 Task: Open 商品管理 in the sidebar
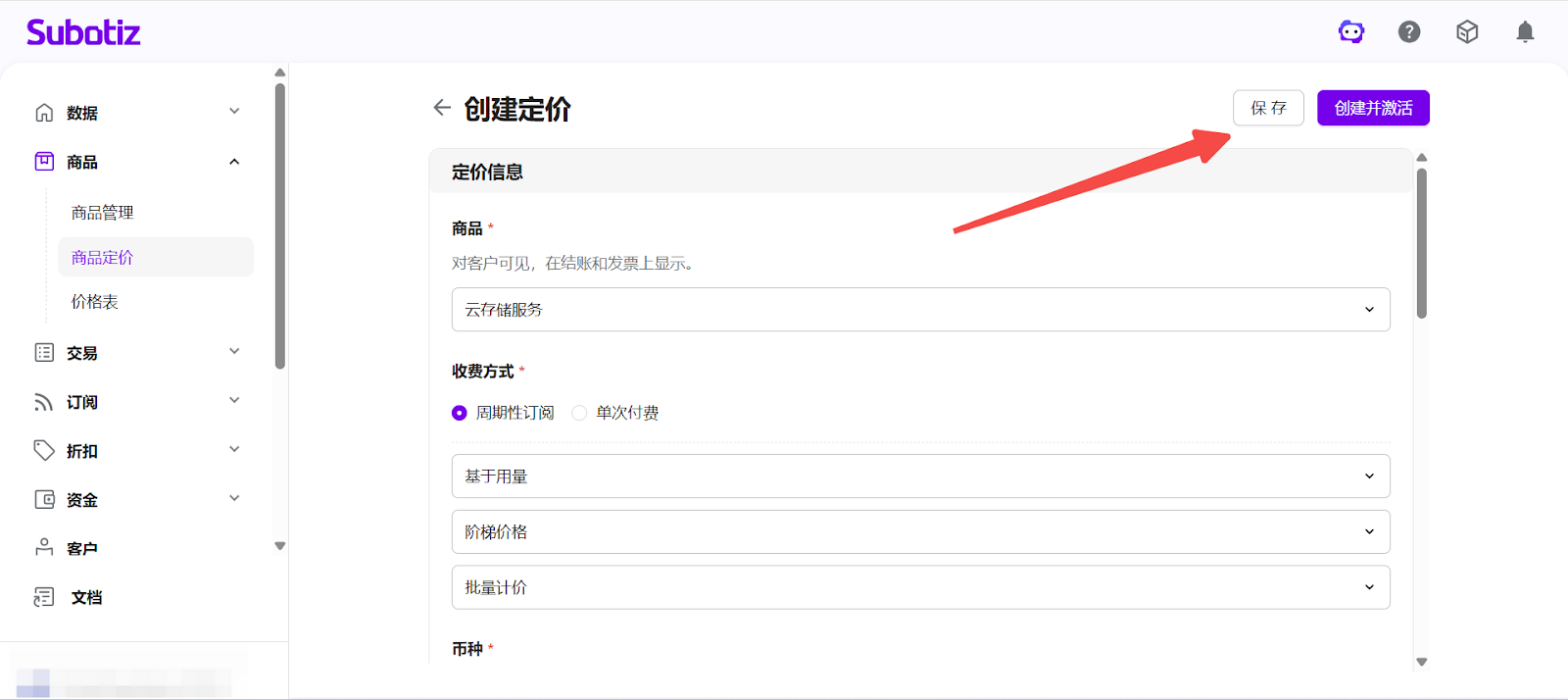pos(103,213)
